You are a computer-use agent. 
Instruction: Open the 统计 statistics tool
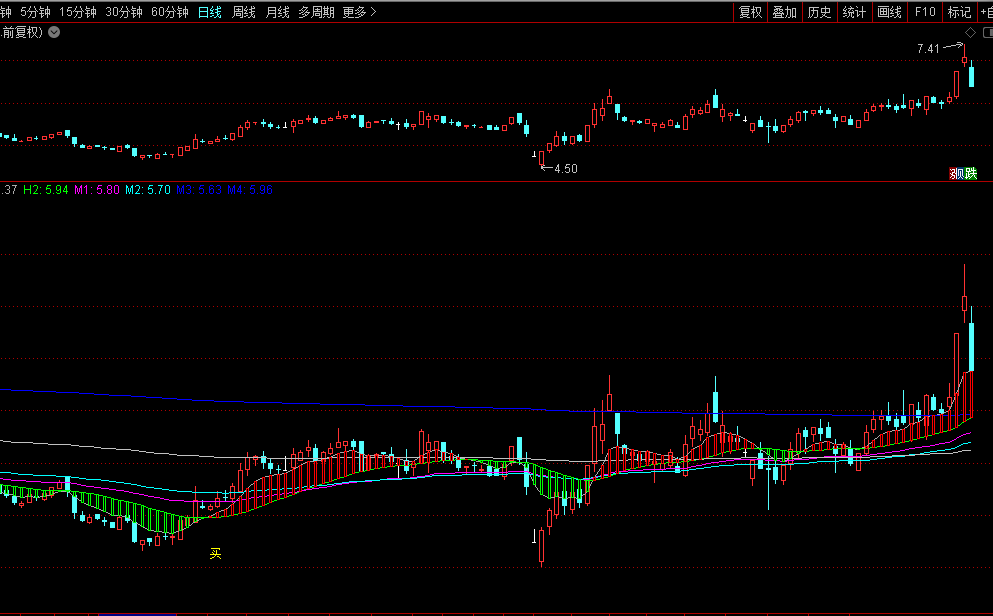854,12
